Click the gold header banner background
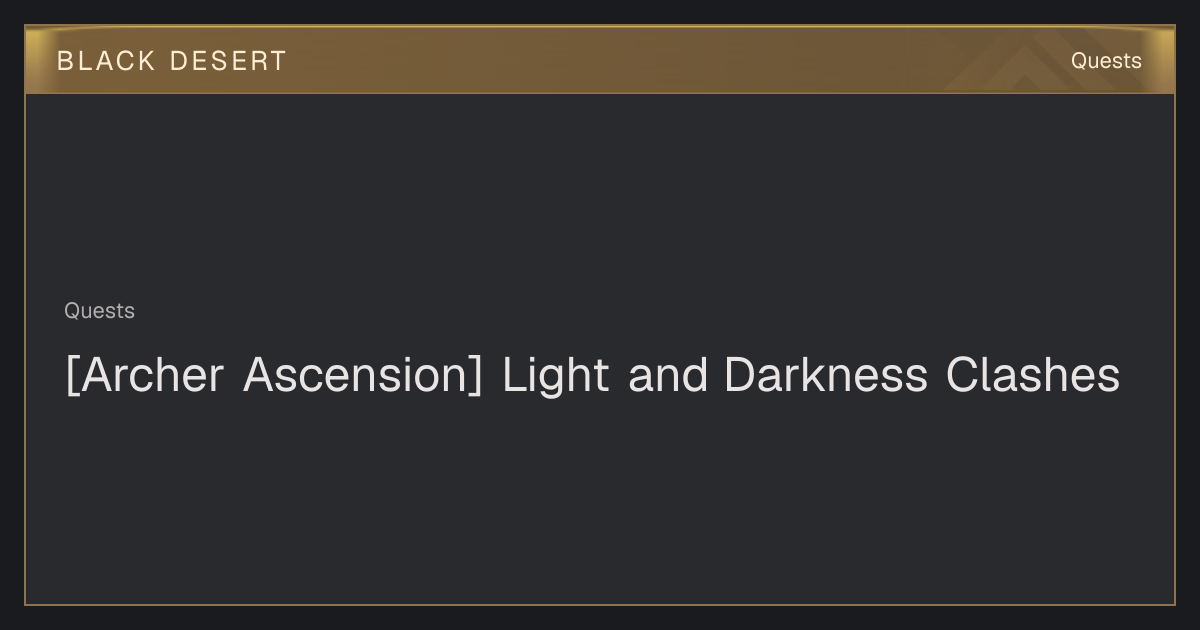 coord(600,60)
